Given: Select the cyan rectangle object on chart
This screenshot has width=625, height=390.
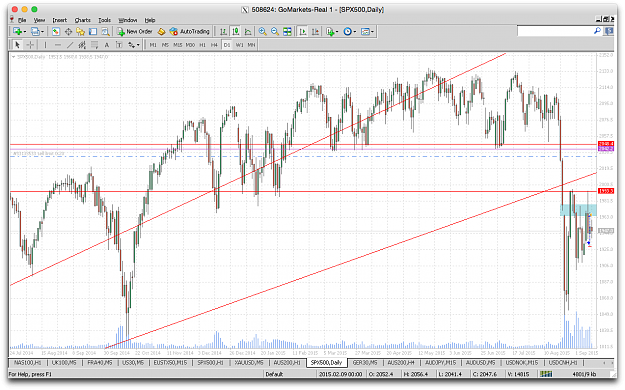Looking at the screenshot, I should coord(578,210).
